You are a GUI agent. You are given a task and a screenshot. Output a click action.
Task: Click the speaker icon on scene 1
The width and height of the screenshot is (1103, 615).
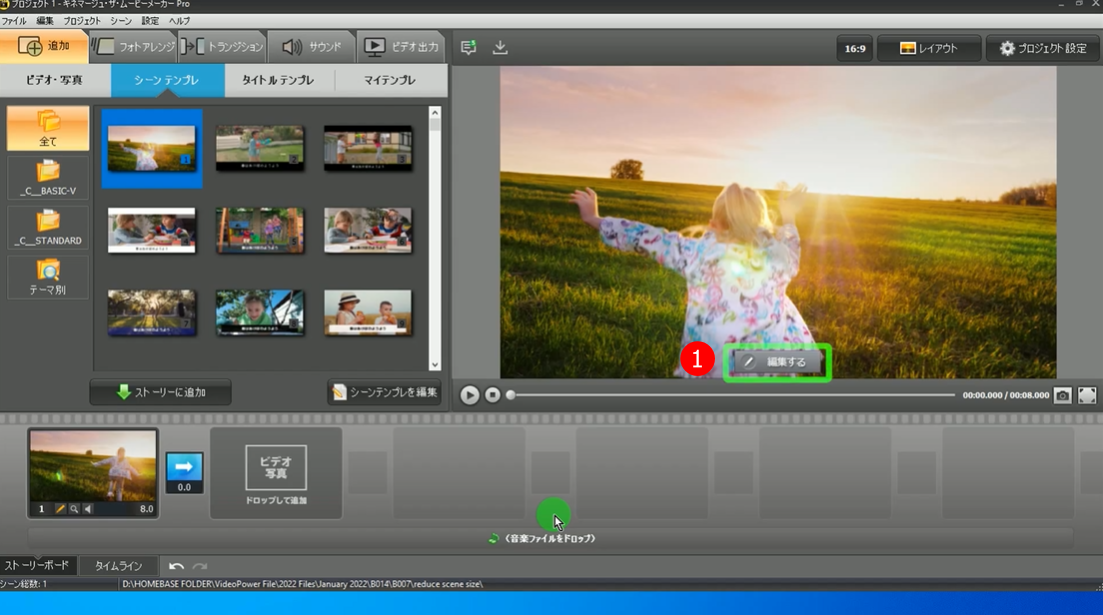pyautogui.click(x=88, y=509)
